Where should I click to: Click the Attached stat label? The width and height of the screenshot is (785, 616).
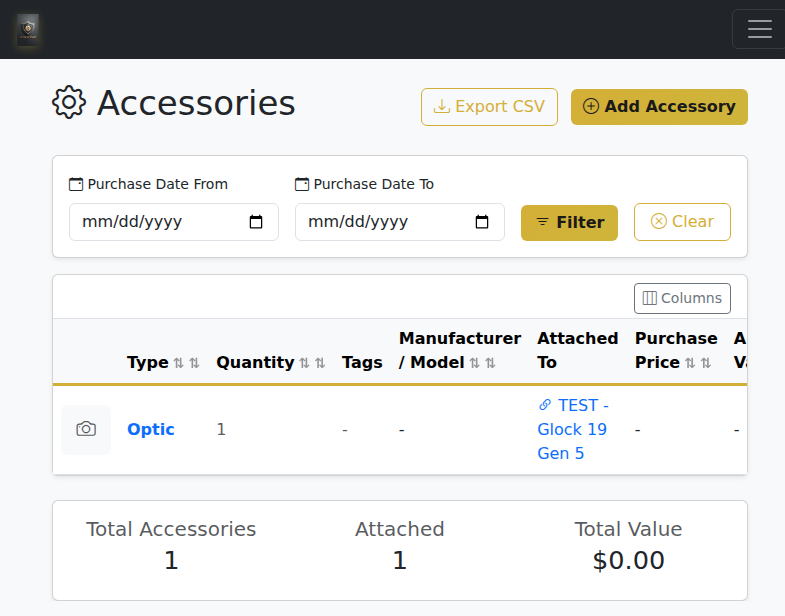[400, 529]
